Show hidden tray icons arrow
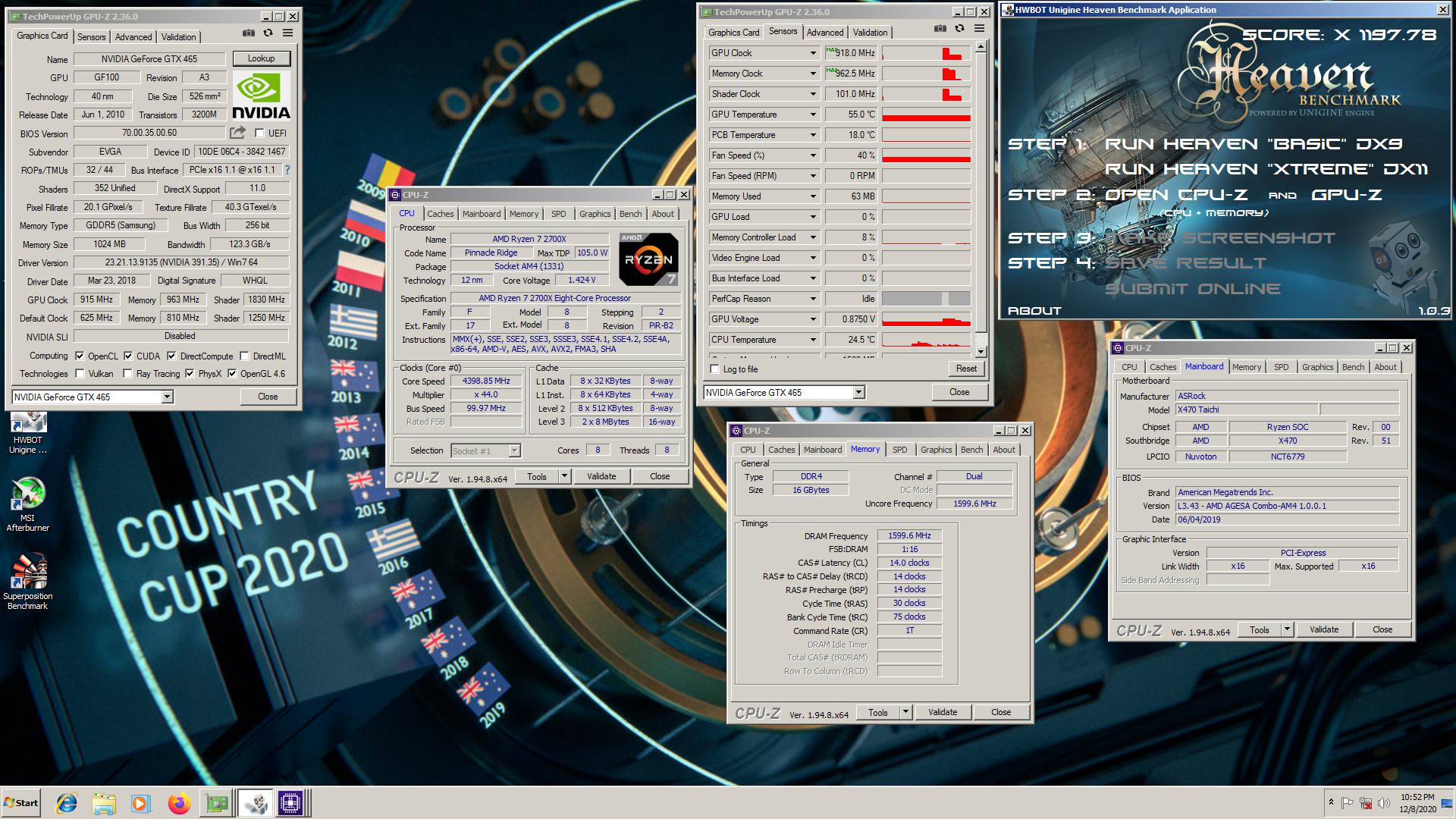This screenshot has width=1456, height=819. tap(1331, 802)
